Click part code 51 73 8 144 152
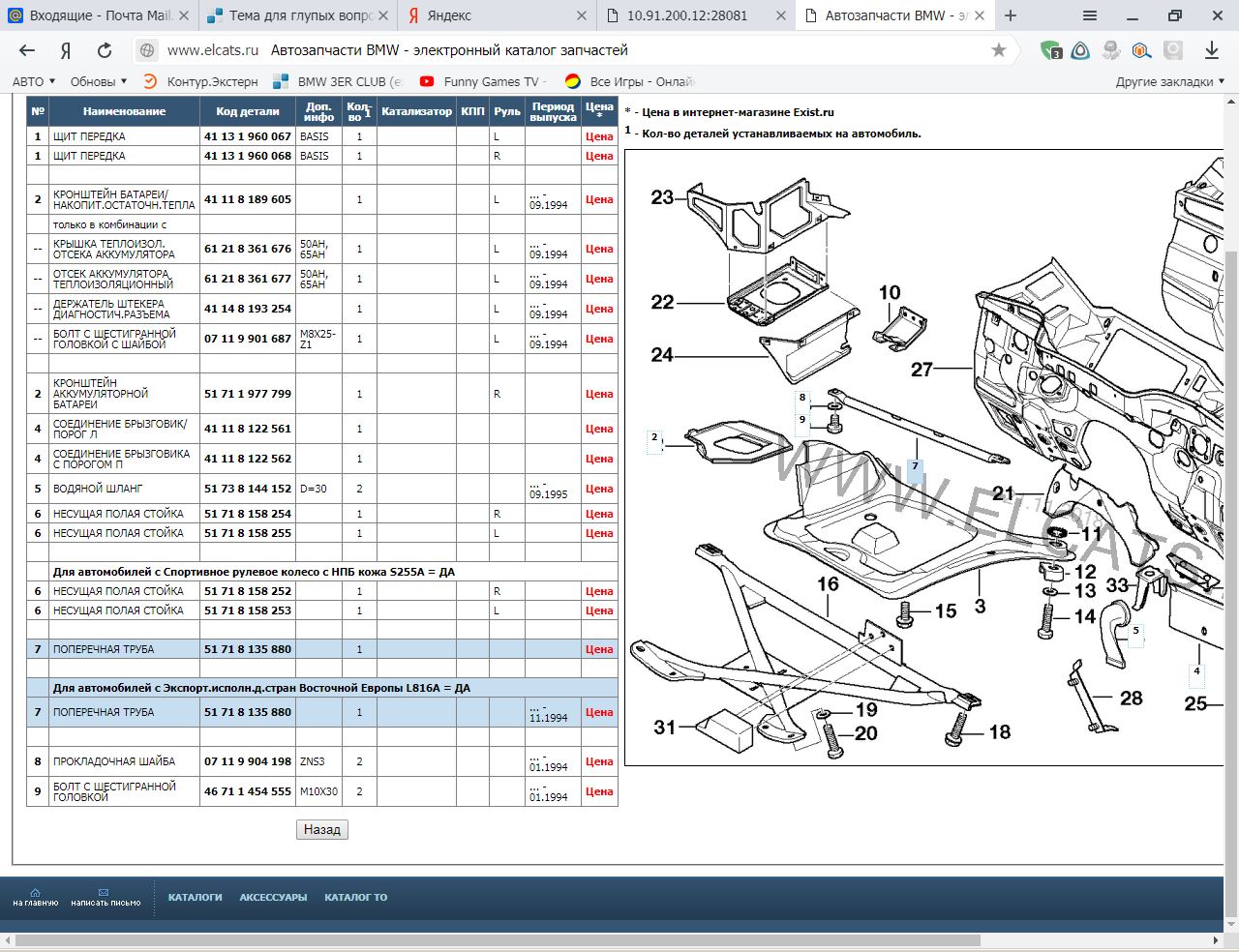Screen dimensions: 1239x952 (x=248, y=489)
